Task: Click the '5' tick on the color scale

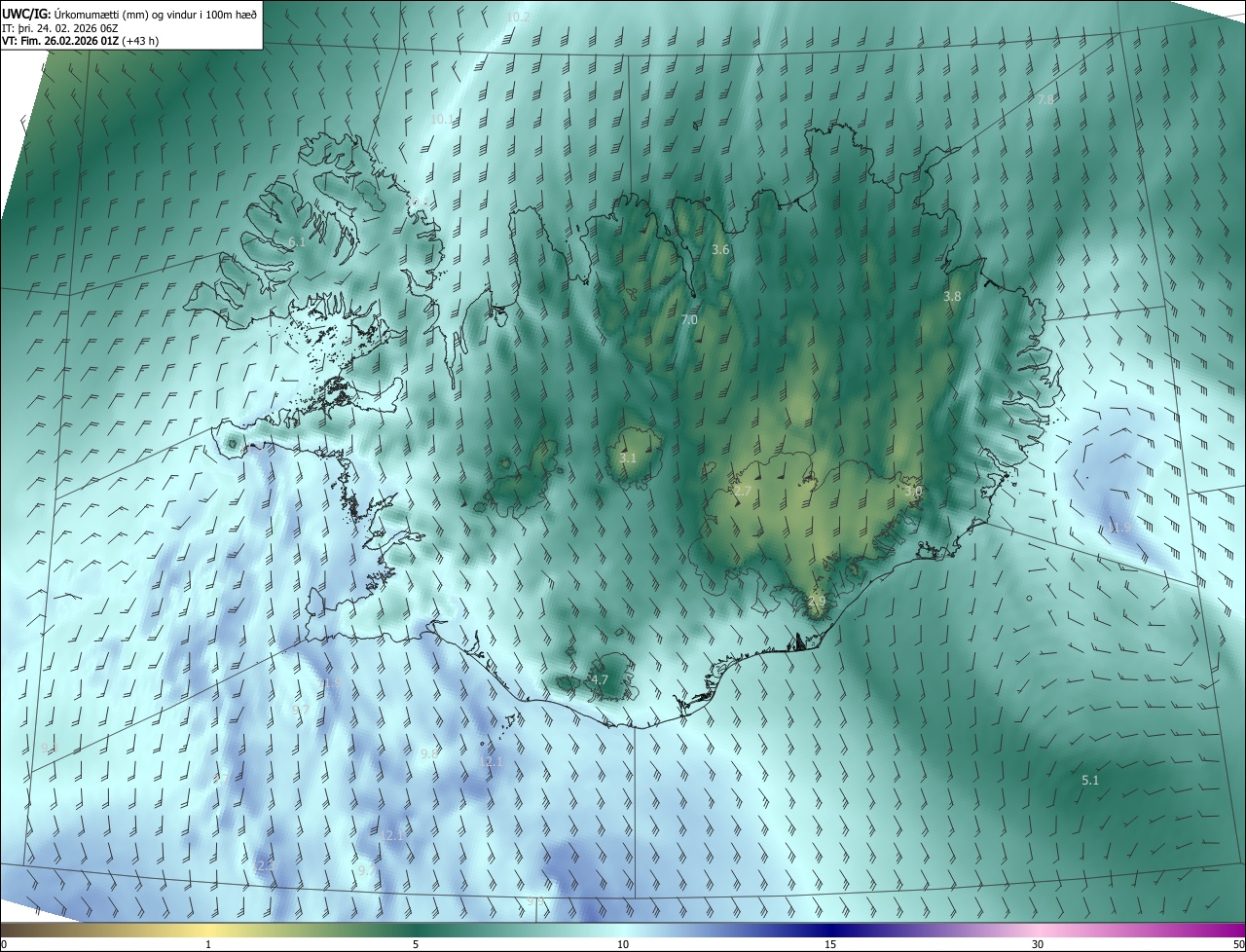Action: (416, 945)
